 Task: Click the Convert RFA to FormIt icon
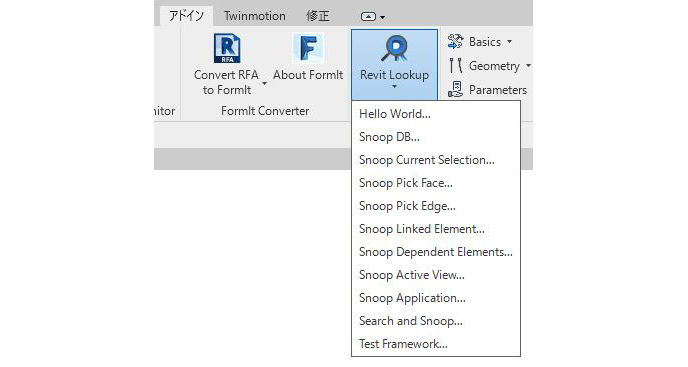coord(227,48)
